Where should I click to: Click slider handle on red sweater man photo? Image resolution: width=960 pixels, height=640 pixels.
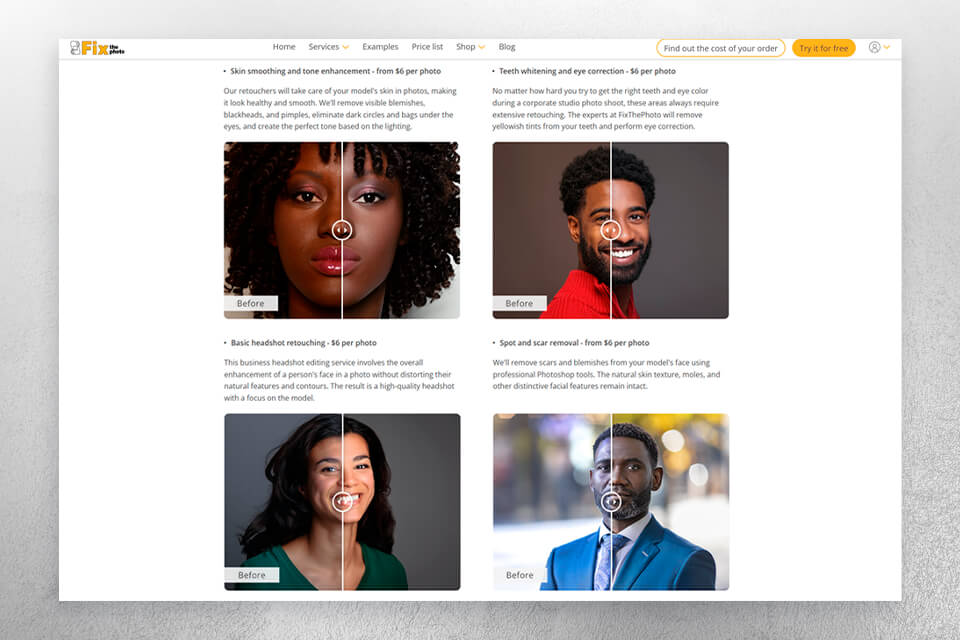pyautogui.click(x=610, y=230)
